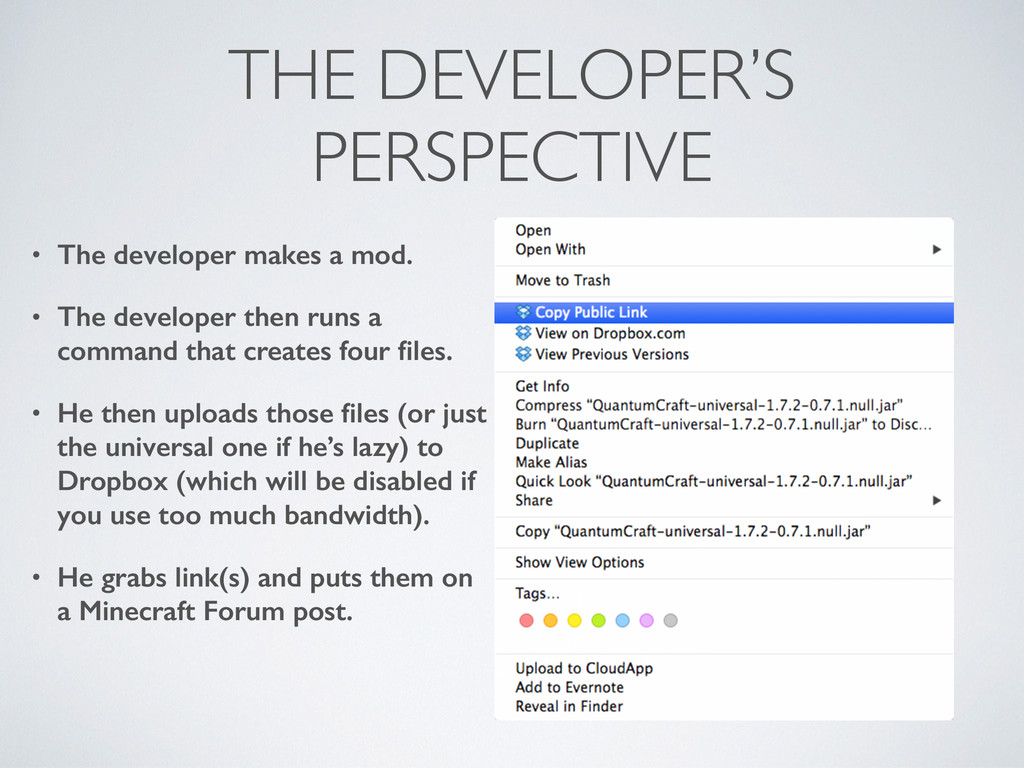Expand the Open With submenu arrow
Screen dimensions: 1024x768
point(936,249)
